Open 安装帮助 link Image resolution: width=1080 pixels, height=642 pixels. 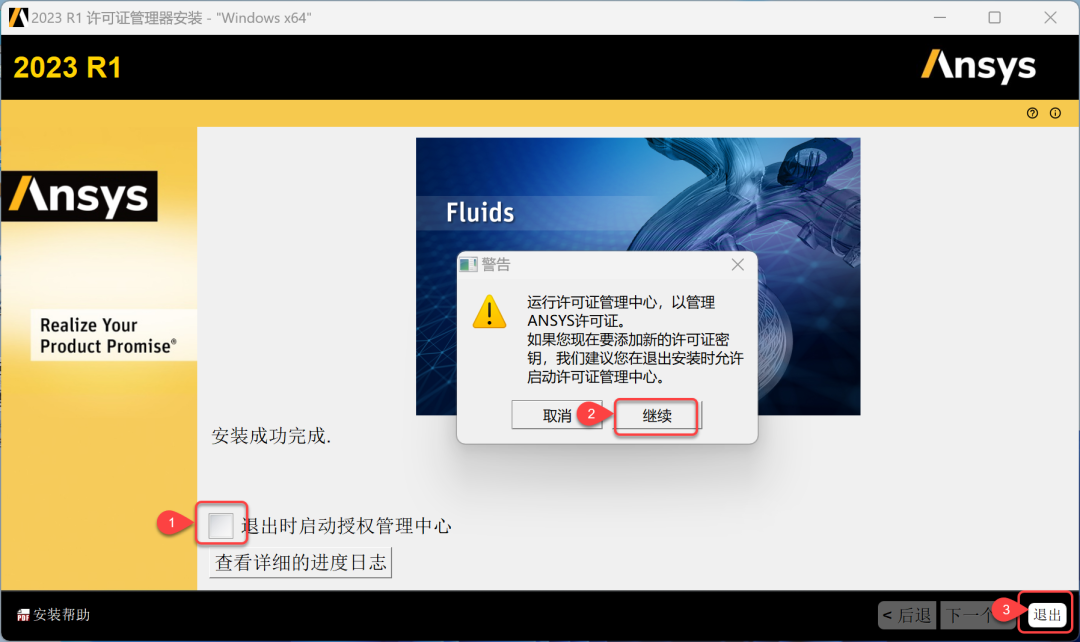[x=61, y=614]
